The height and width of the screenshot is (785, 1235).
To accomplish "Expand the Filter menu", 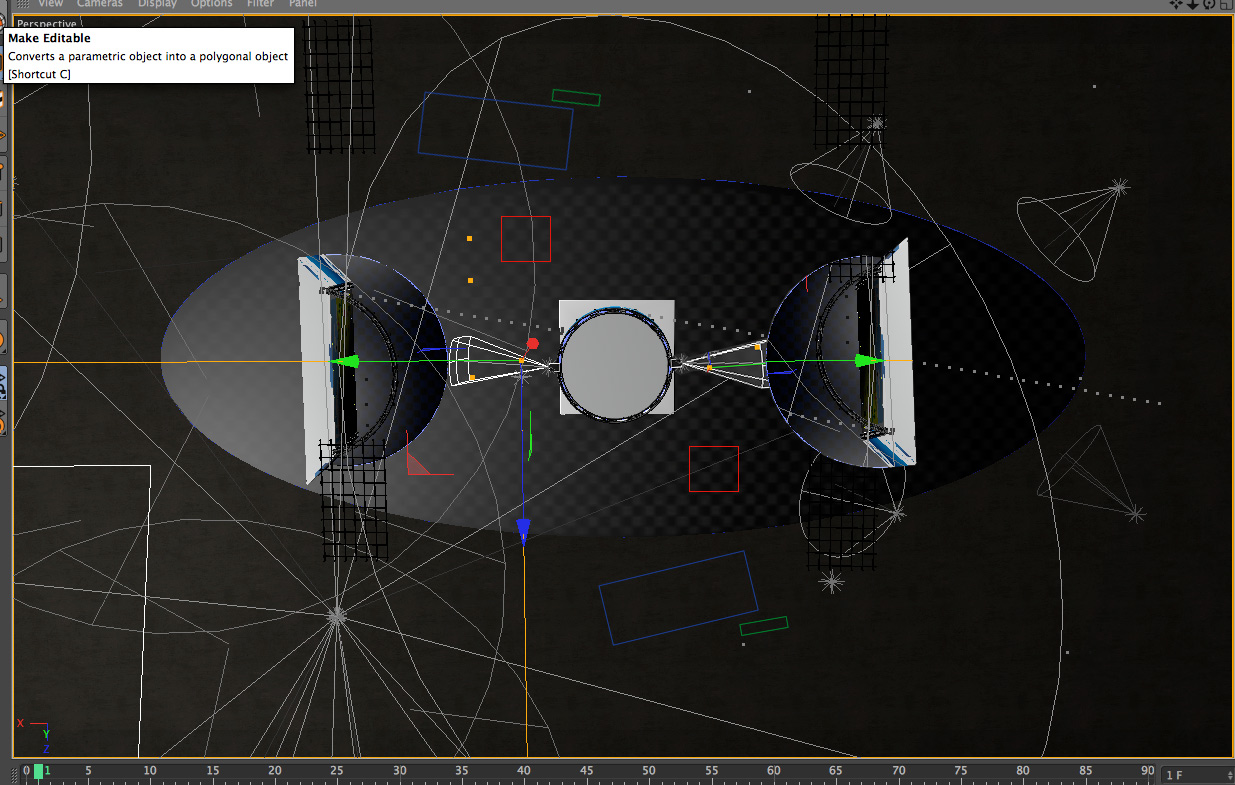I will [x=261, y=4].
